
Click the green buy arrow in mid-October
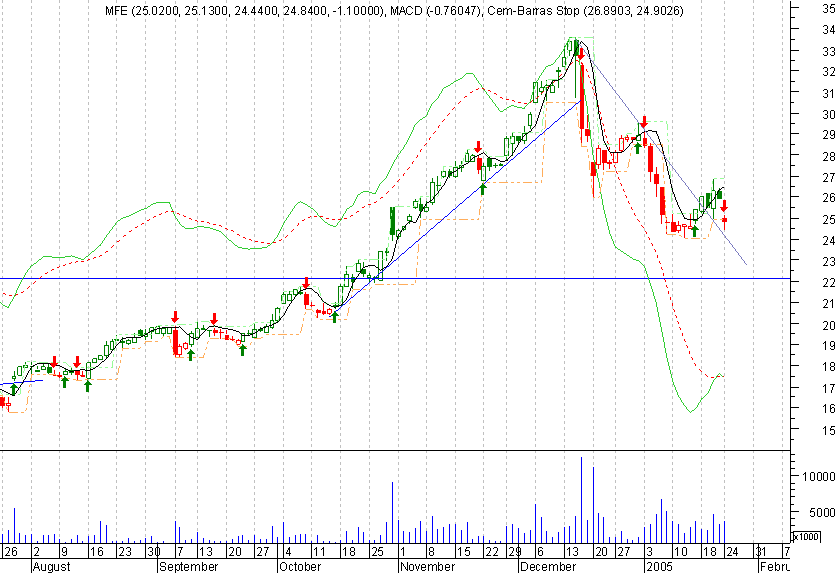tap(334, 317)
